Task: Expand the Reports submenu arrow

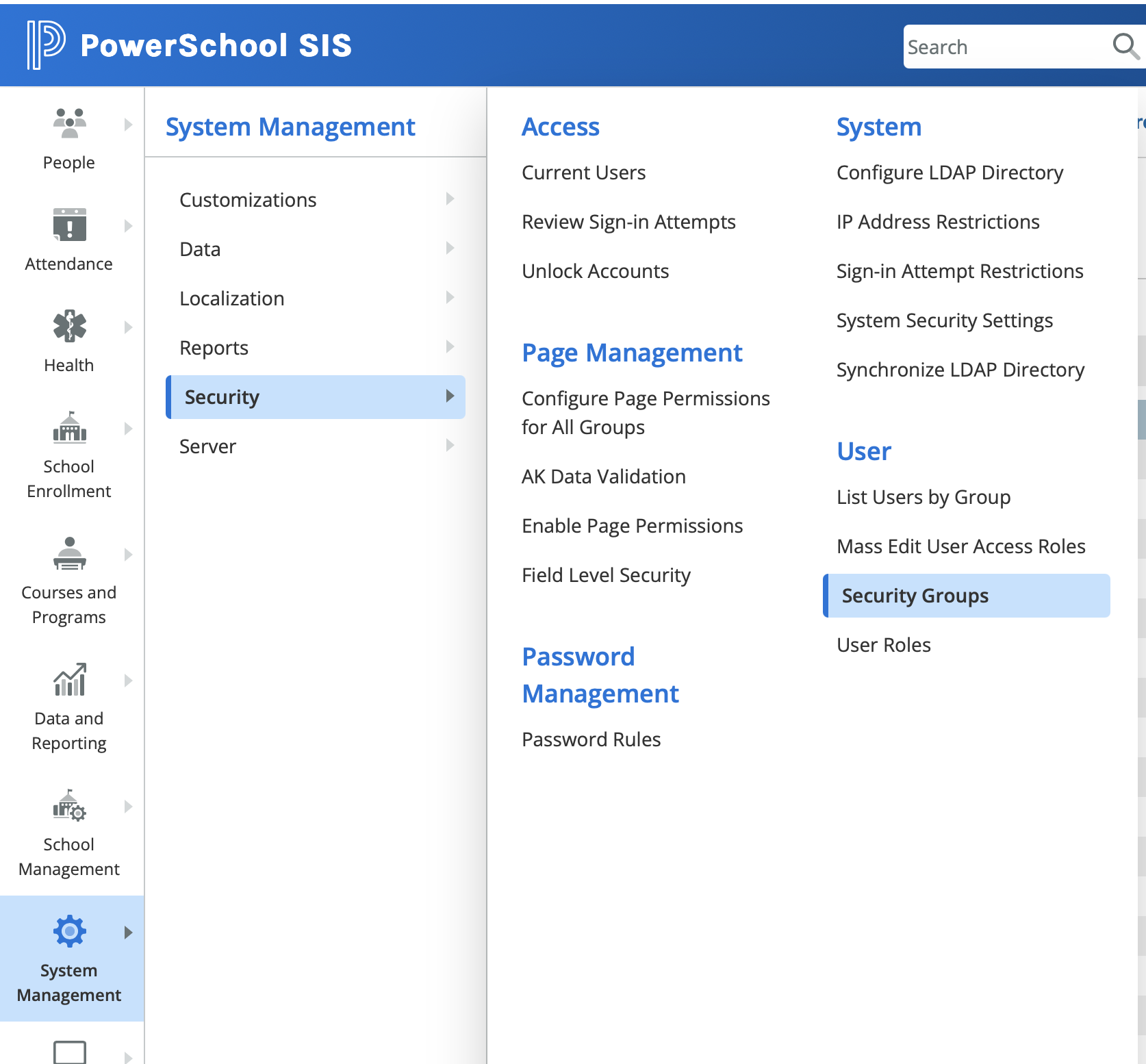Action: [450, 346]
